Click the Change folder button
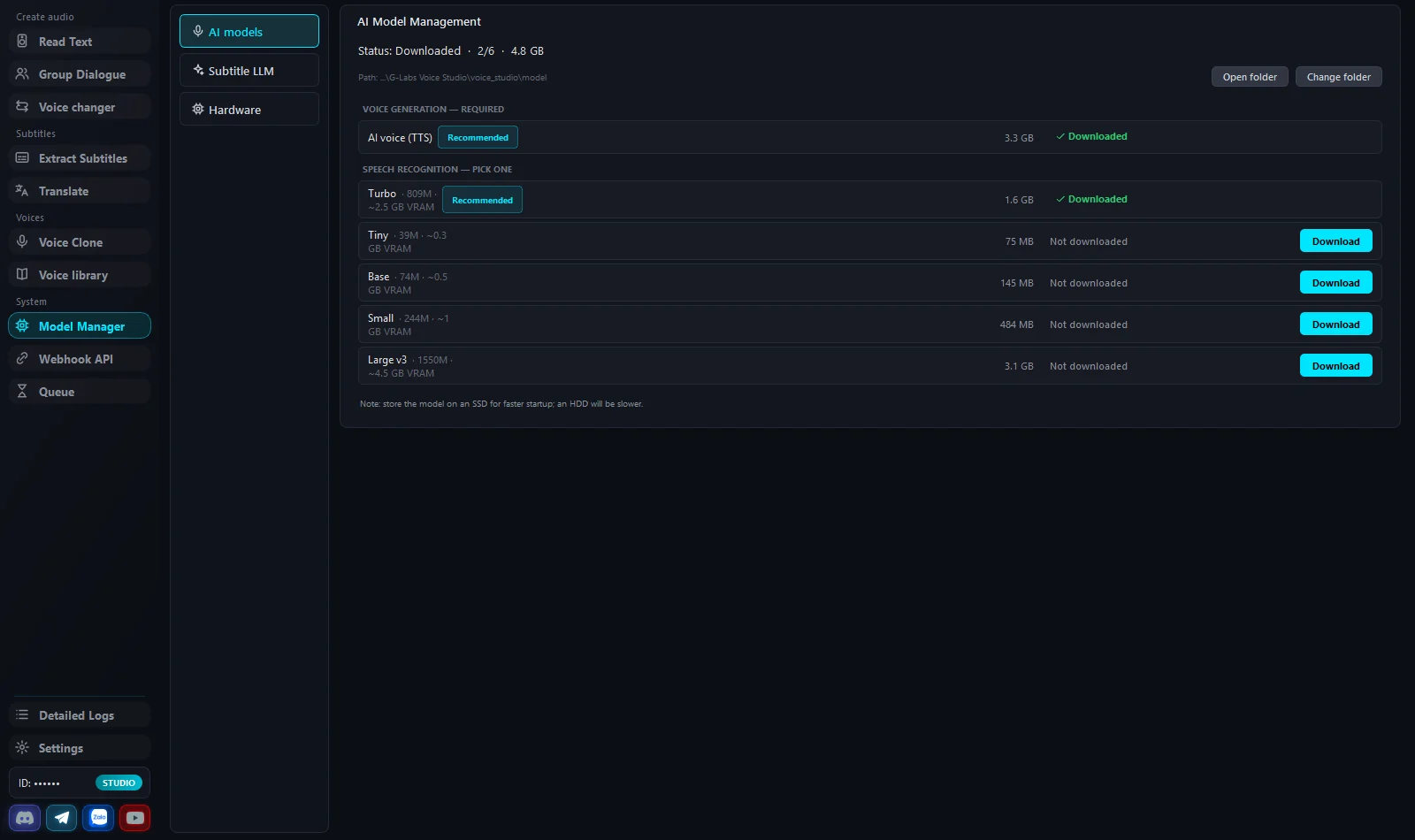1415x840 pixels. (1339, 77)
